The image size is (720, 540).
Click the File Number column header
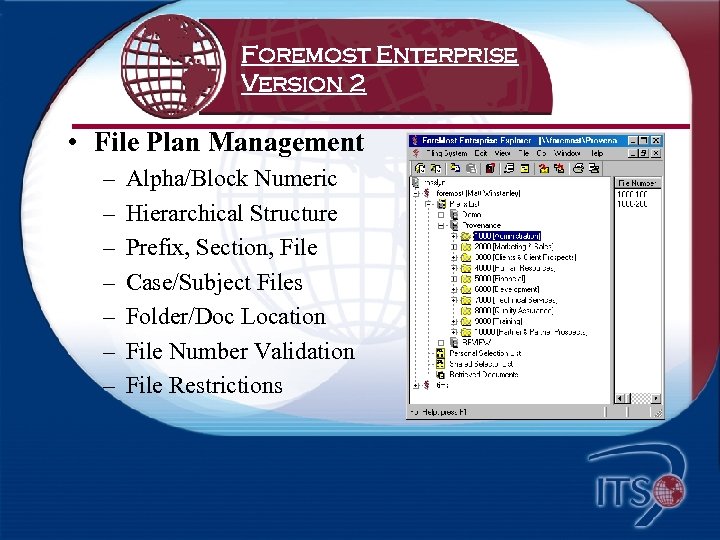click(x=637, y=183)
